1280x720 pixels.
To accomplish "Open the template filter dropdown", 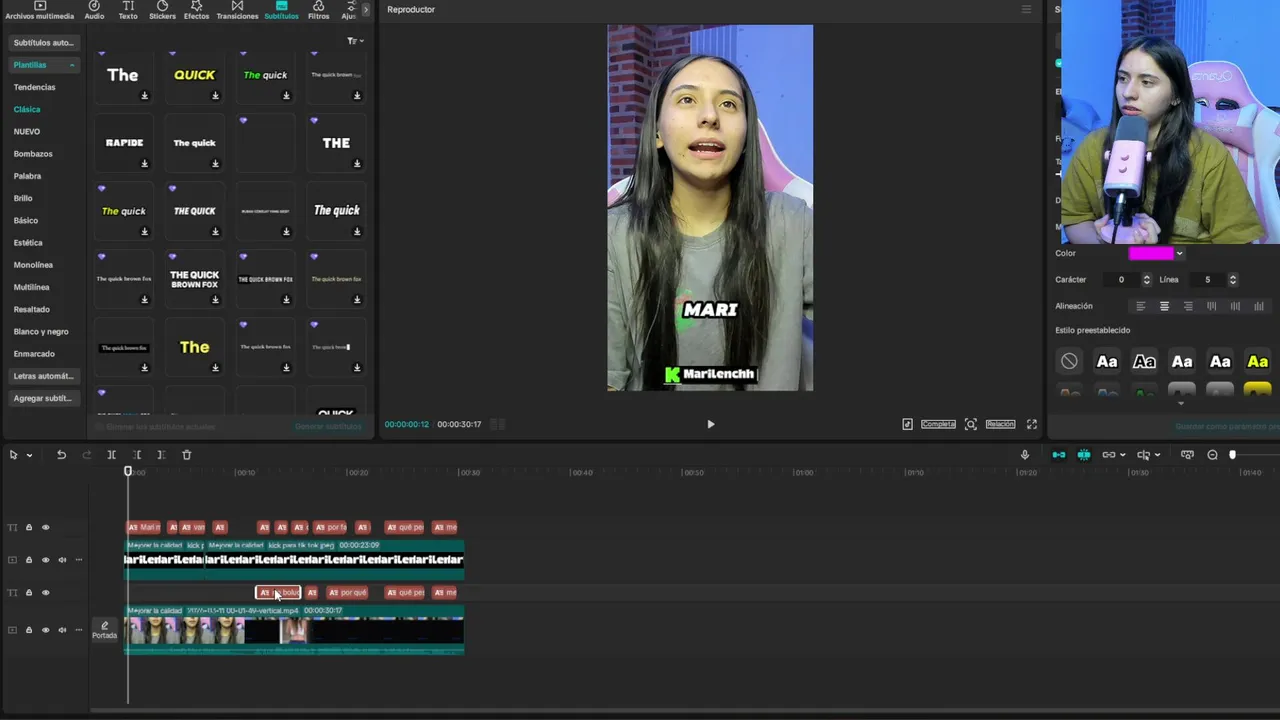I will 355,41.
